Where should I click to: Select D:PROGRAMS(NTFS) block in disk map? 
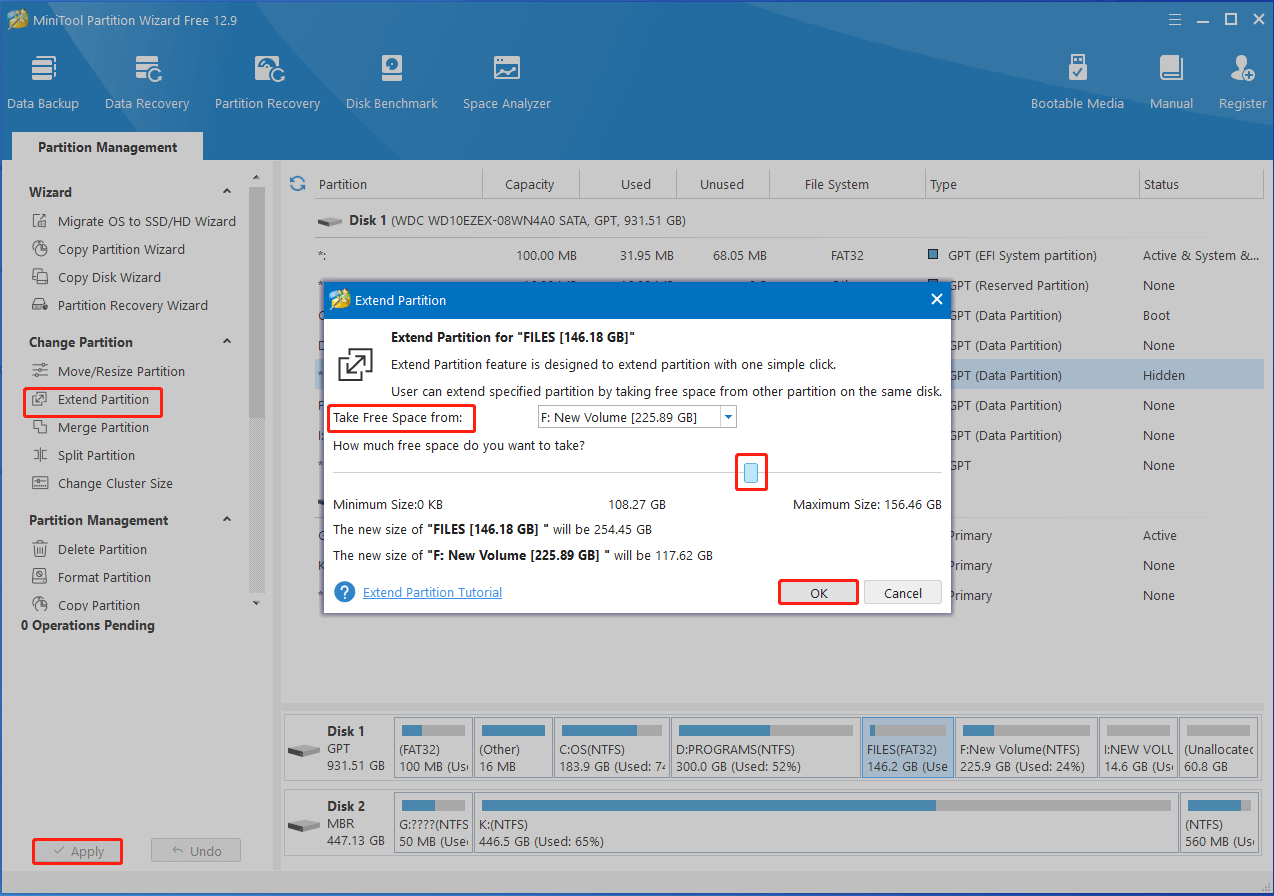point(766,747)
